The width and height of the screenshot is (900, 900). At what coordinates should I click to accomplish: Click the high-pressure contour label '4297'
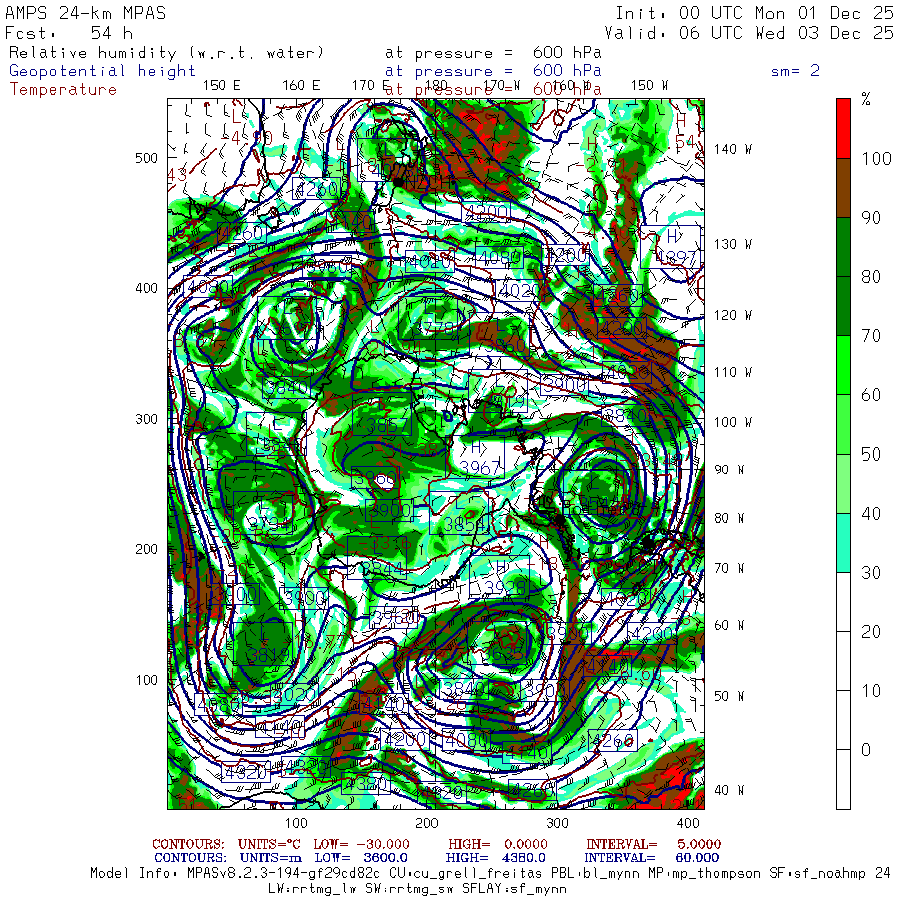tap(678, 258)
